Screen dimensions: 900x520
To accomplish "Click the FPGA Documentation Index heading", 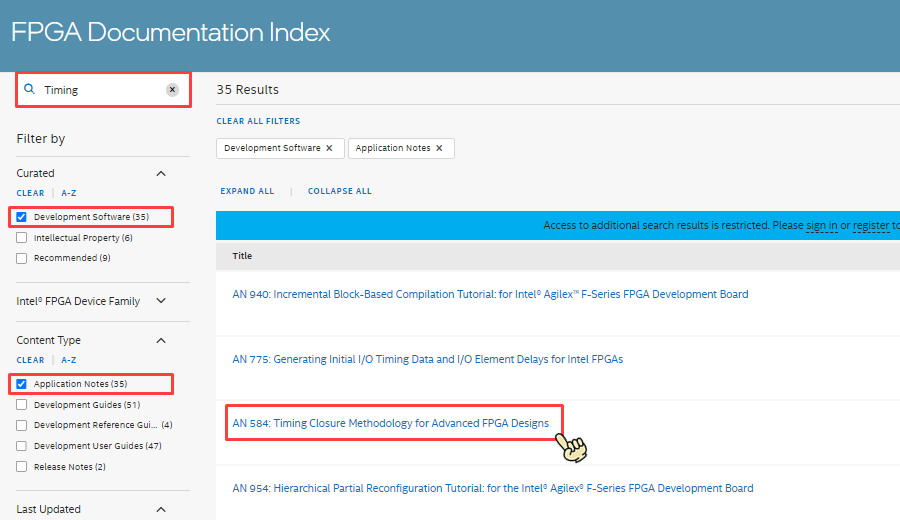I will pos(170,32).
